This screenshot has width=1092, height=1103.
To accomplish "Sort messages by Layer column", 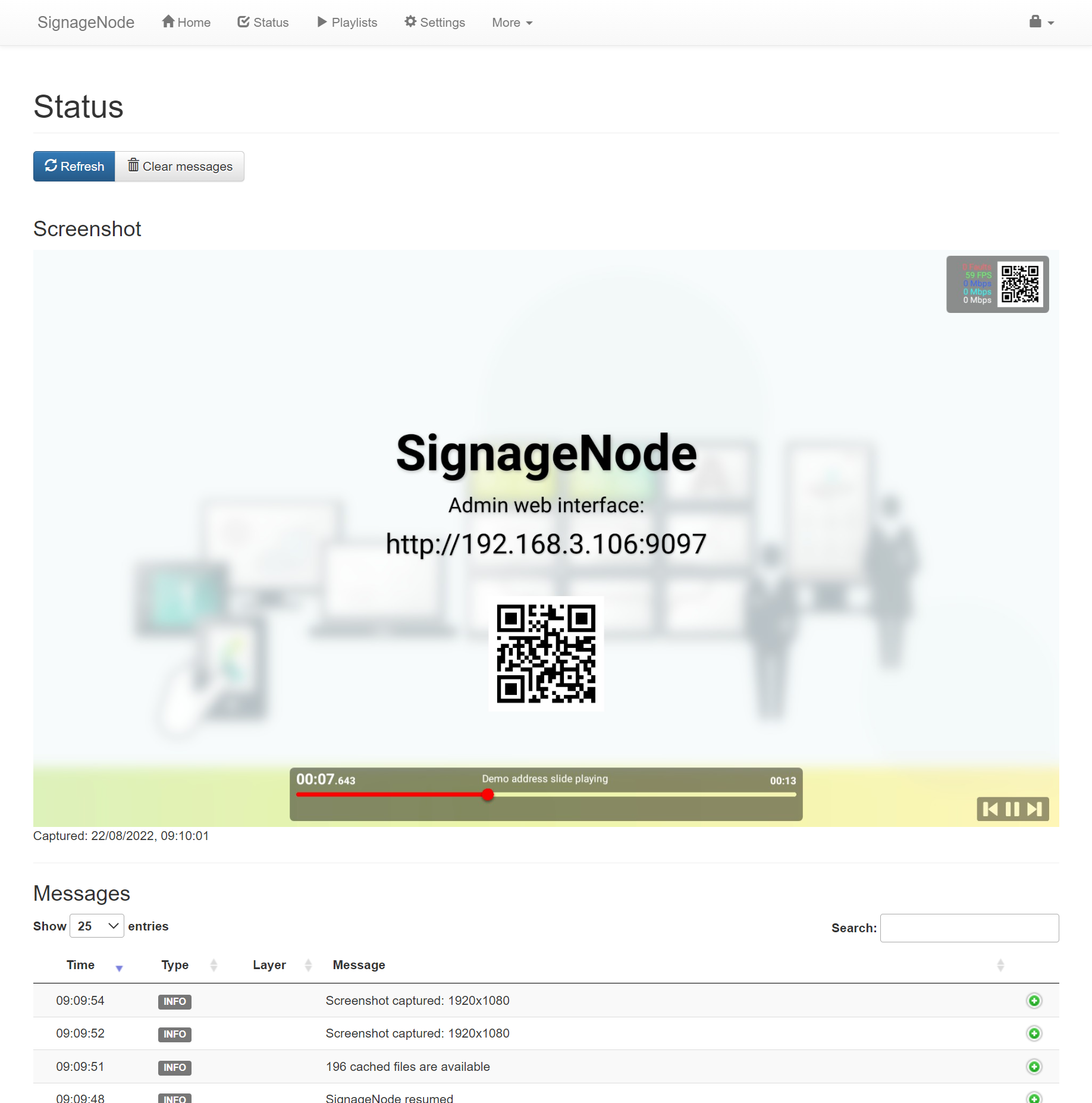I will coord(269,965).
